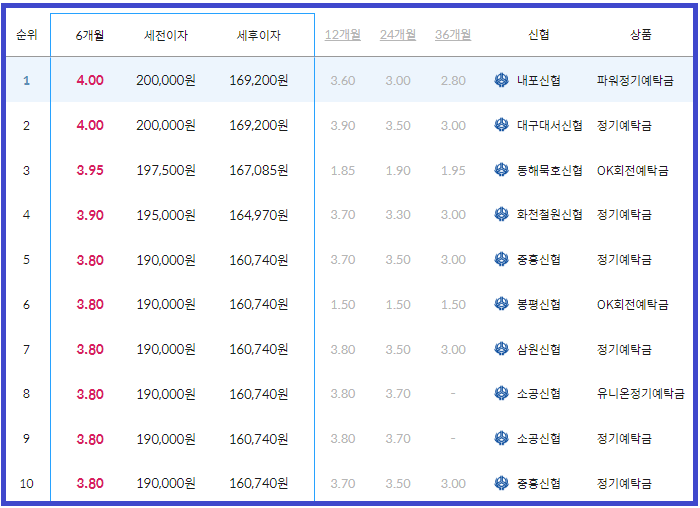This screenshot has width=700, height=508.
Task: Open the 소공신협 name in rank 8 row
Action: [x=538, y=394]
